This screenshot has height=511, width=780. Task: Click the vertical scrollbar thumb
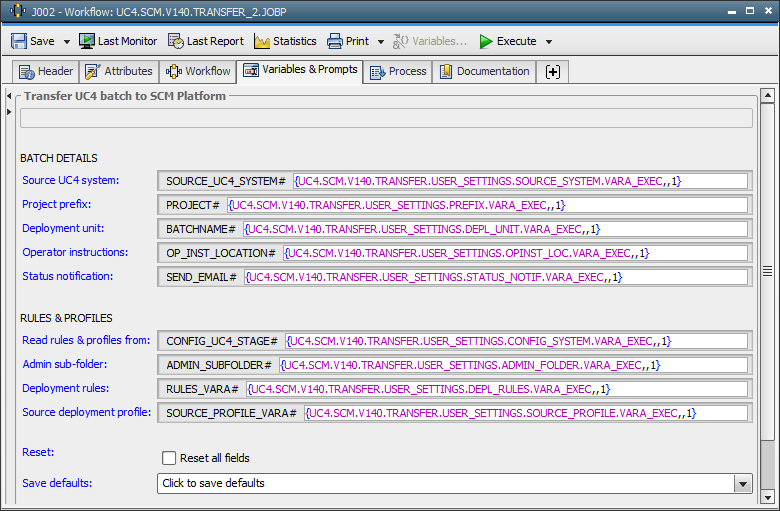767,271
